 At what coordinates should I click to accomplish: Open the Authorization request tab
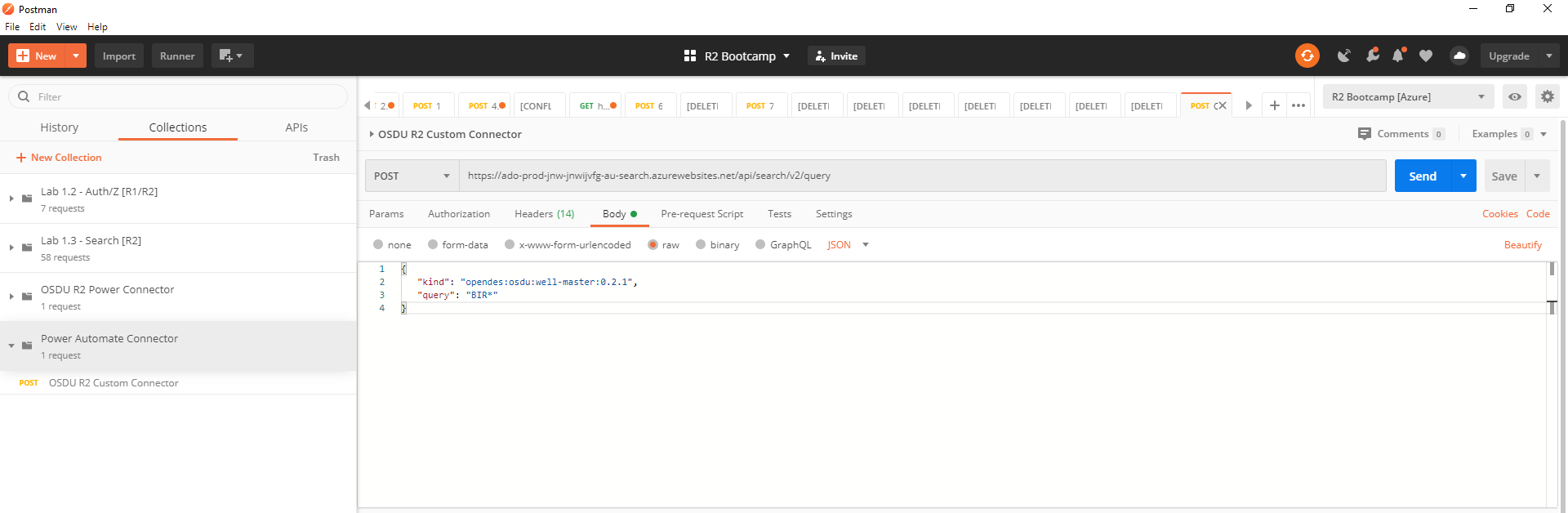pos(459,214)
